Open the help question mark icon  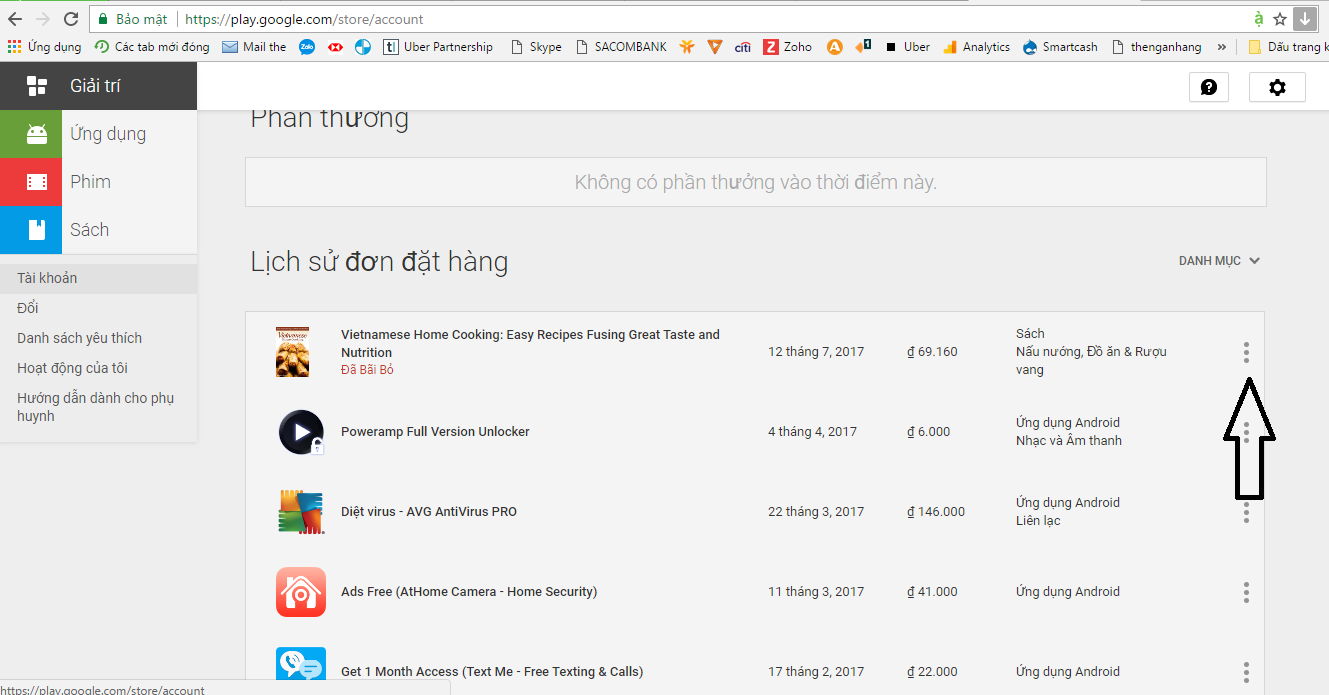(x=1208, y=87)
